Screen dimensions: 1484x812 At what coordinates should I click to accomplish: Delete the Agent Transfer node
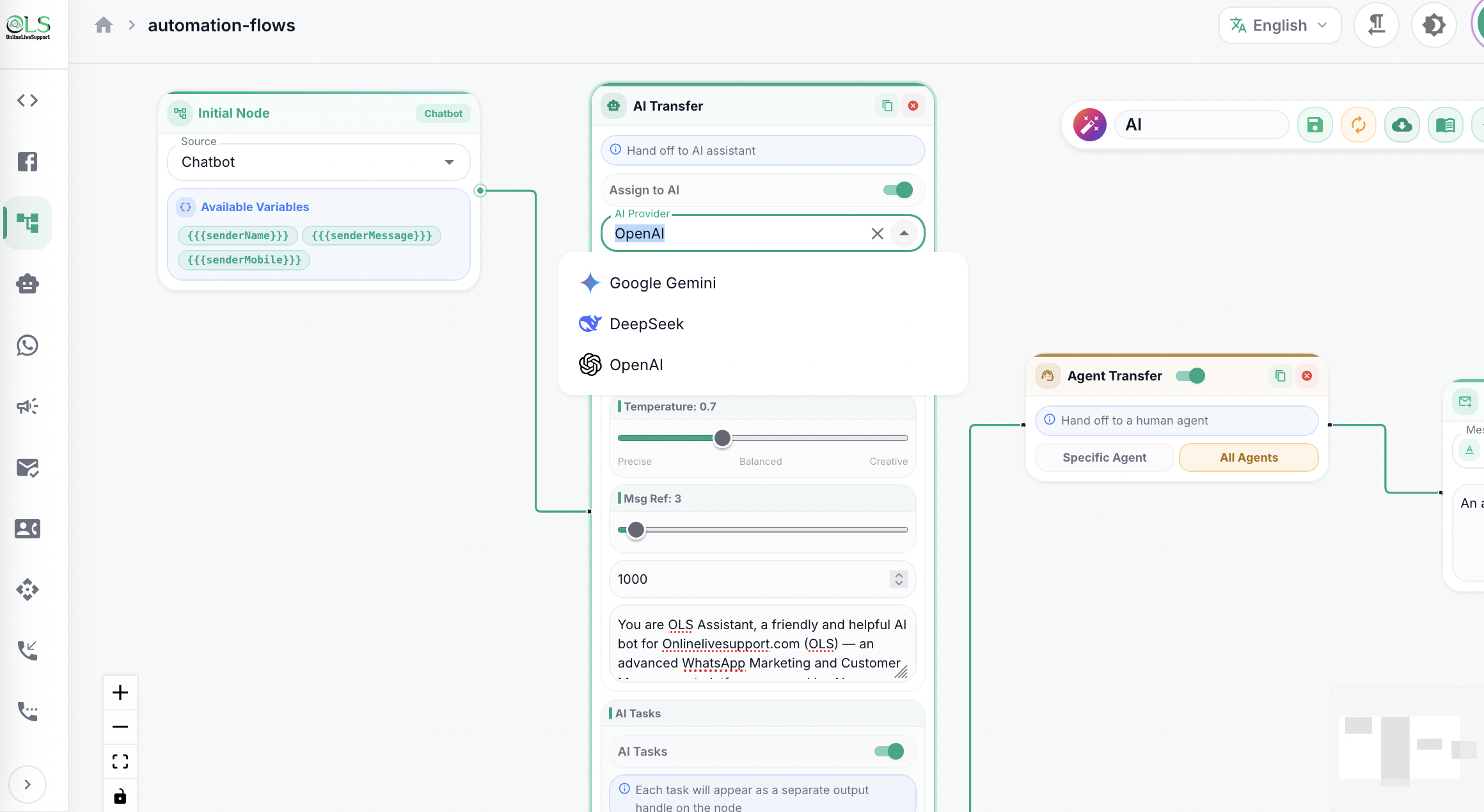1307,376
